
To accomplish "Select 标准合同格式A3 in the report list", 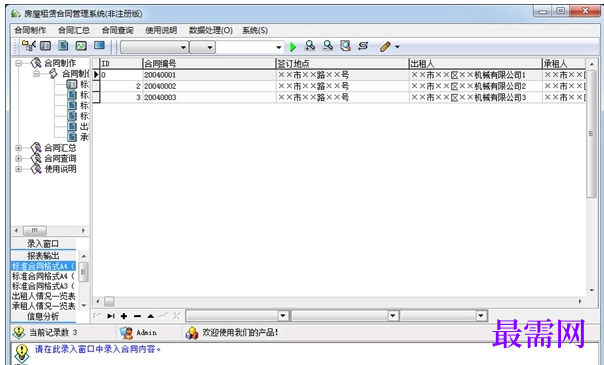I will (x=43, y=286).
